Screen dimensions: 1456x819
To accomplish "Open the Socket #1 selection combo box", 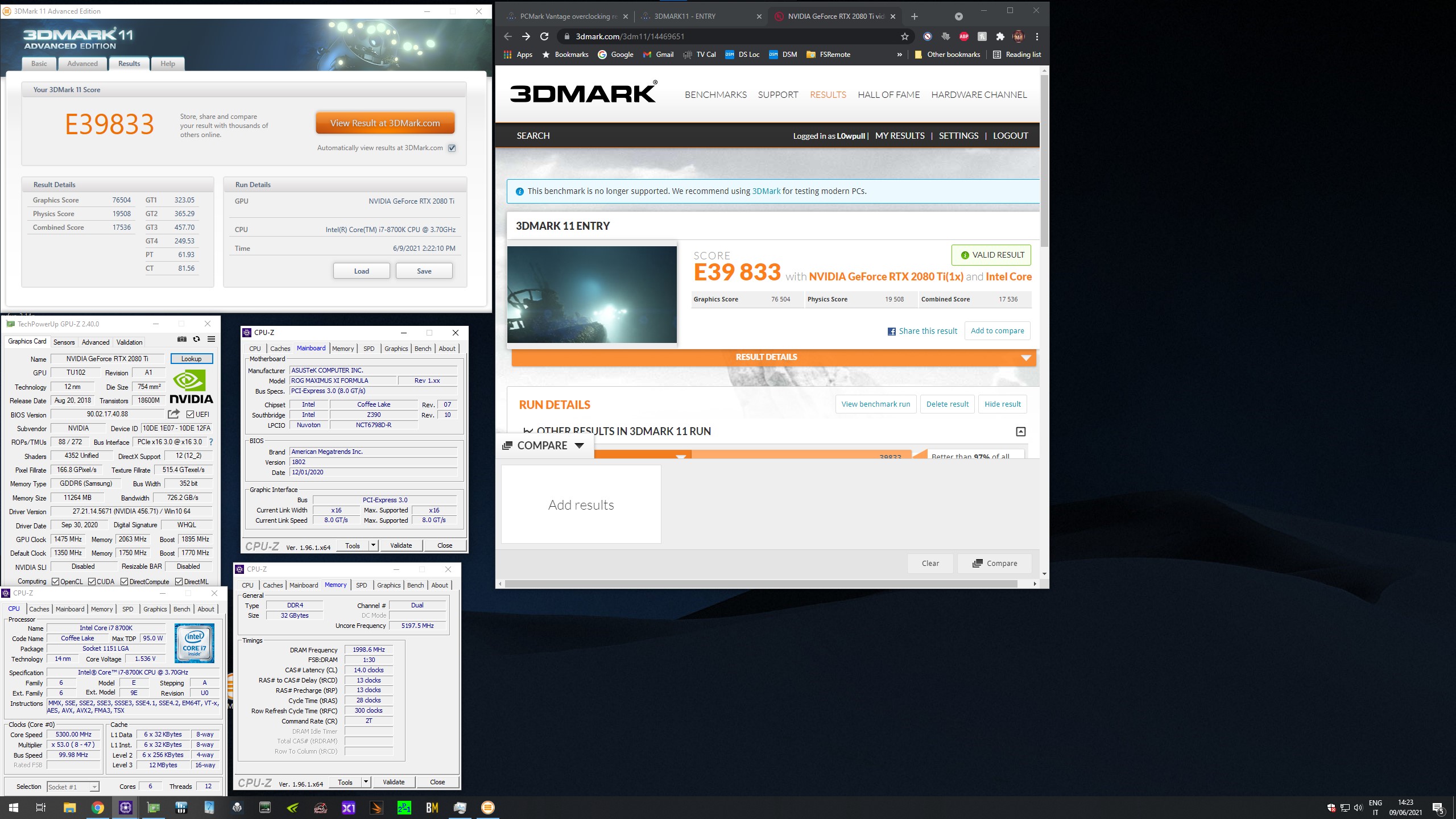I will (73, 787).
